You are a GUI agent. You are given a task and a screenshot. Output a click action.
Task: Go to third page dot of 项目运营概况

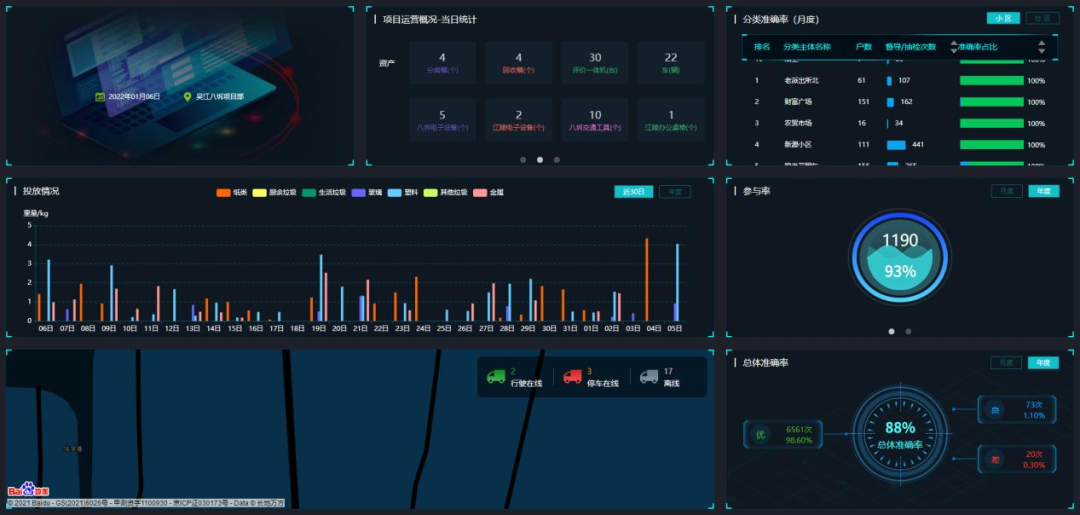coord(557,160)
